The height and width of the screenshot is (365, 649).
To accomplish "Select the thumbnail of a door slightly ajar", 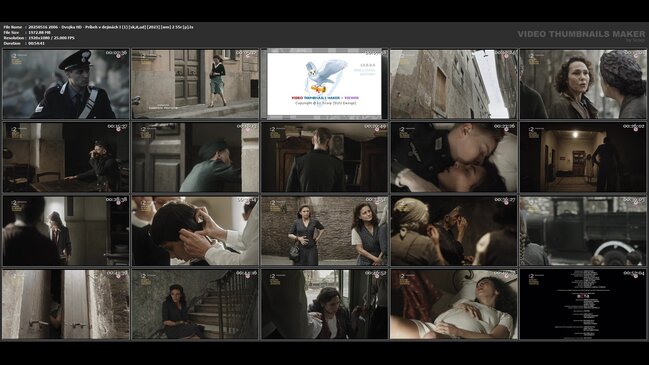I will pyautogui.click(x=66, y=305).
